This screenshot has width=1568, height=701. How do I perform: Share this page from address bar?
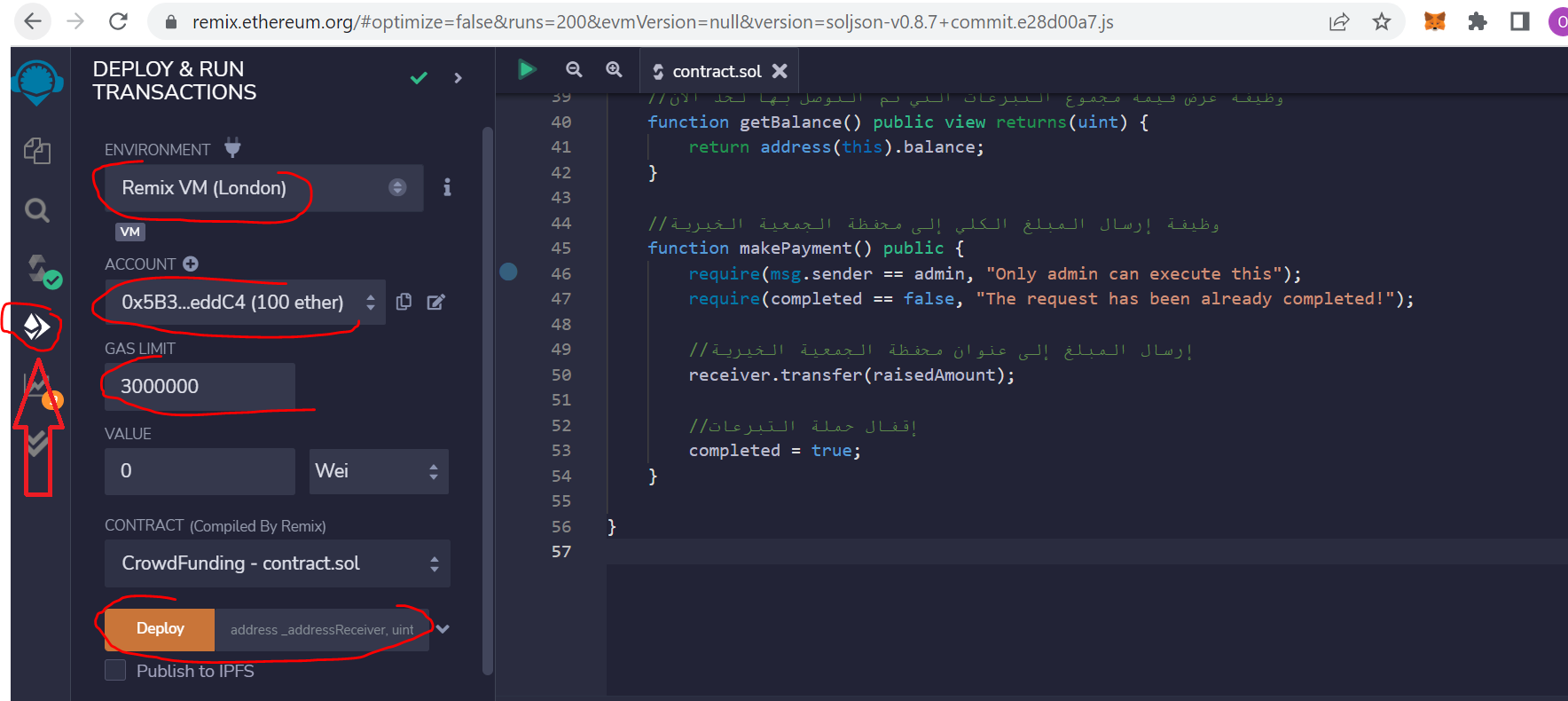click(x=1339, y=21)
